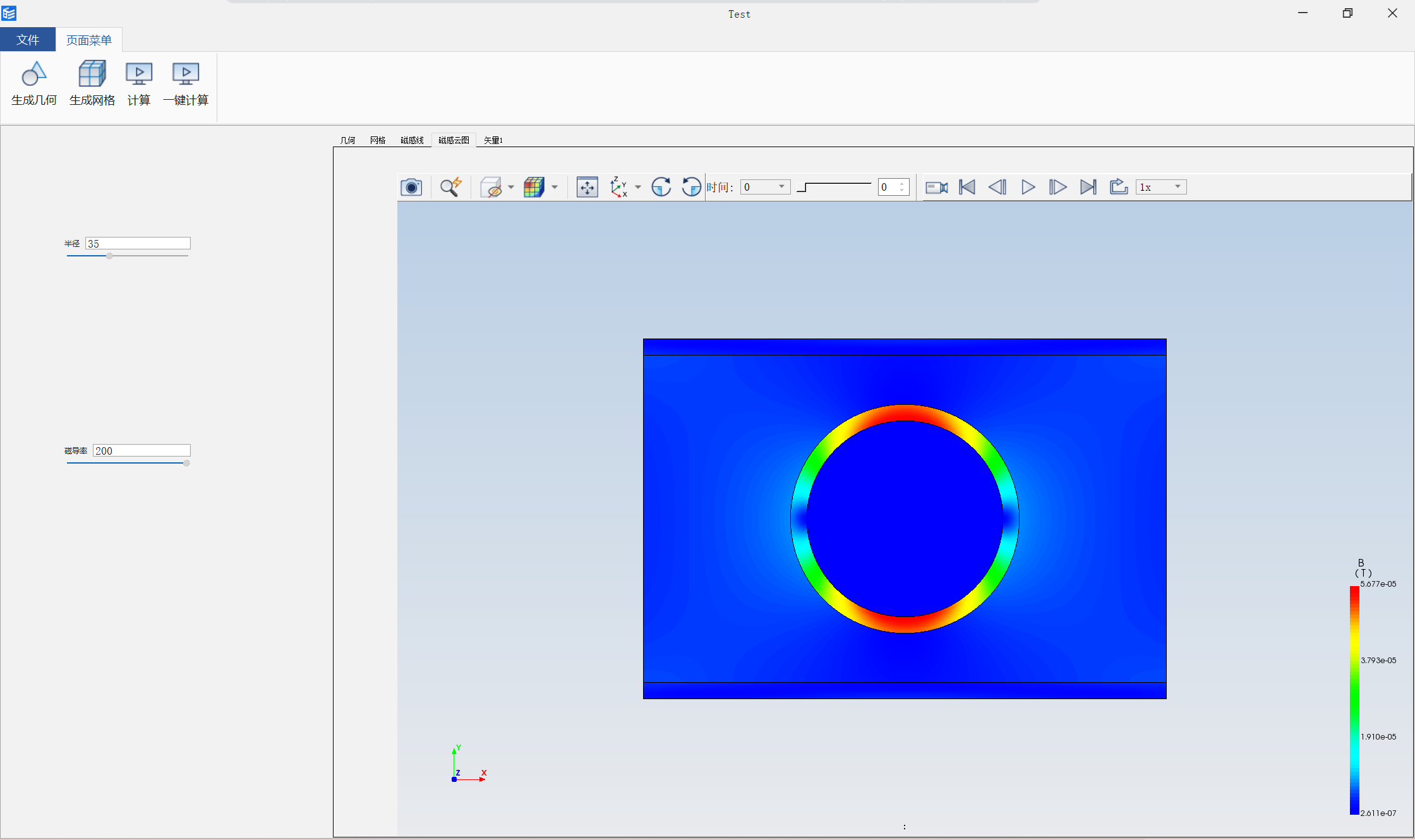Click the 半径 input field
This screenshot has width=1415, height=840.
pyautogui.click(x=138, y=244)
